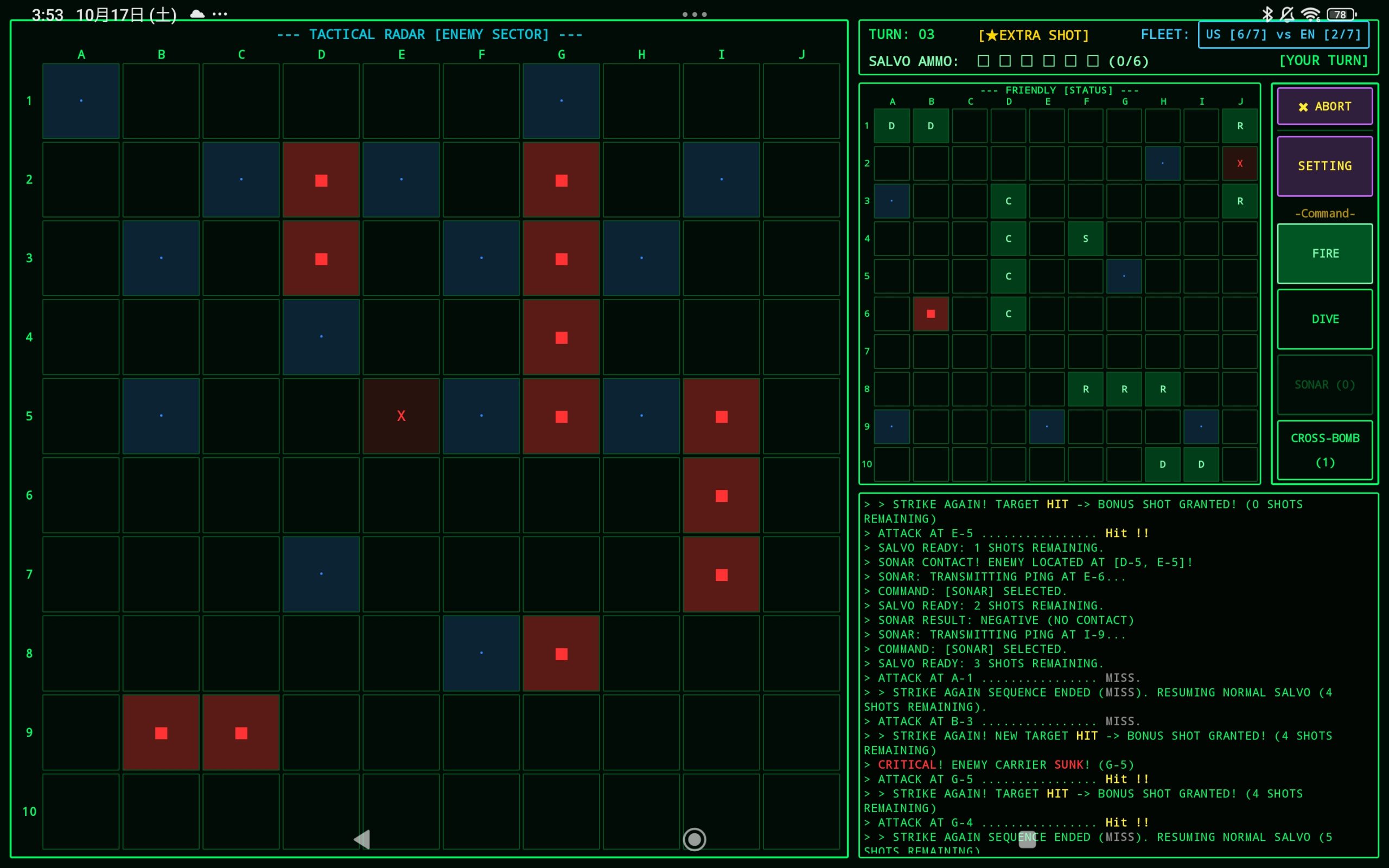Tap the third SALVO AMMO box
This screenshot has width=1389, height=868.
pyautogui.click(x=1027, y=61)
